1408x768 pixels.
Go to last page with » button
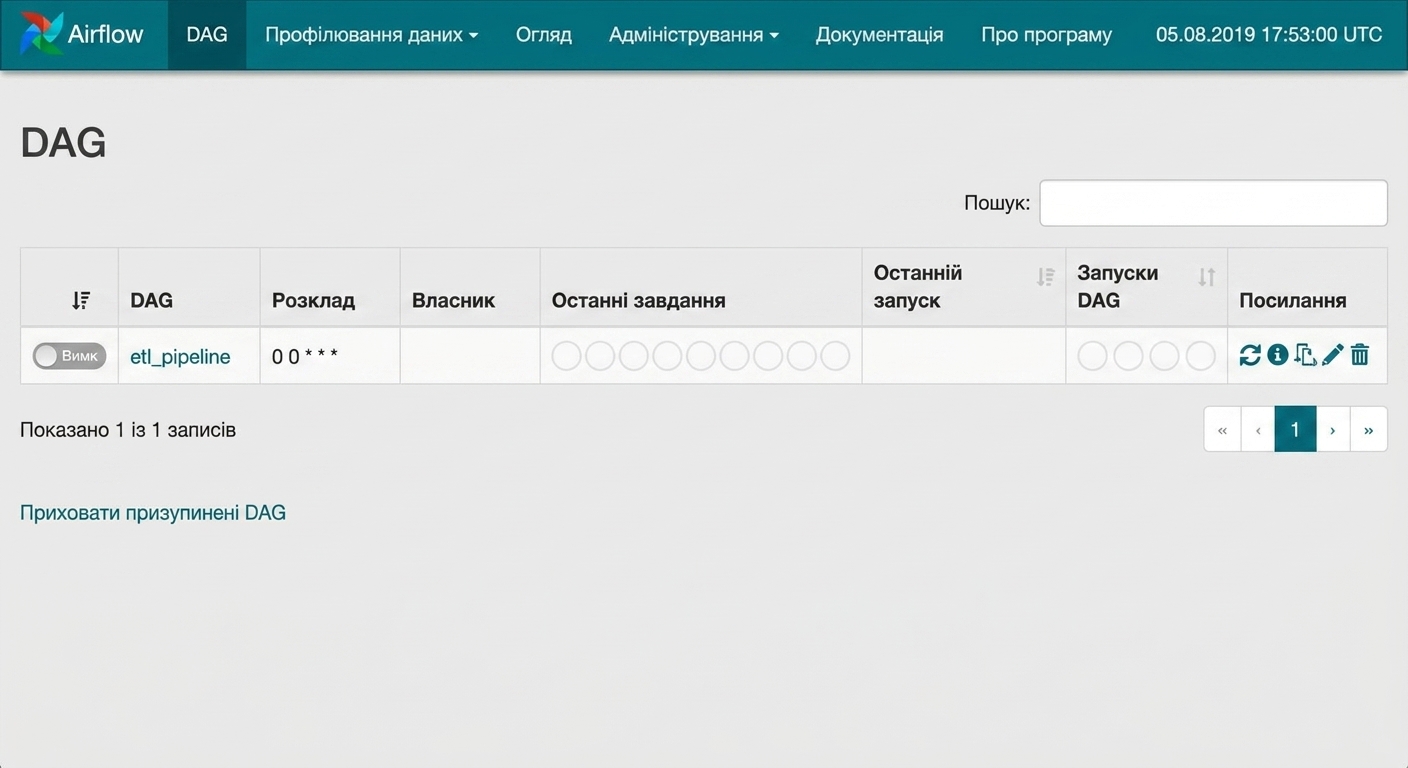(1369, 429)
